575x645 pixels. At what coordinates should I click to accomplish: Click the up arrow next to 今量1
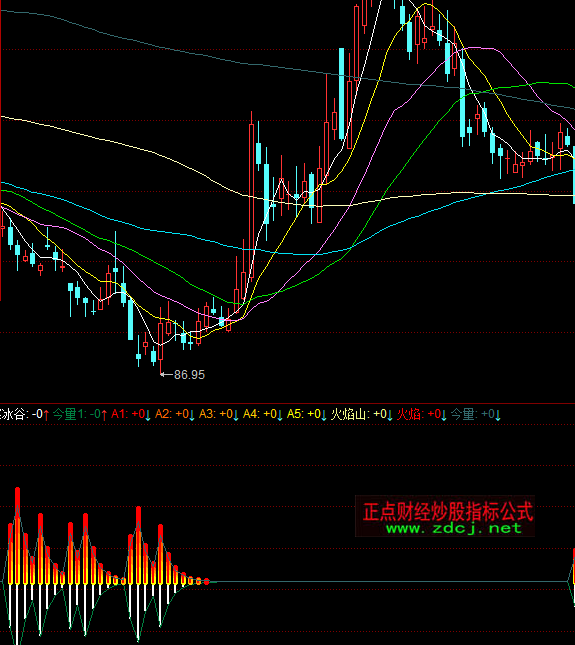(104, 415)
